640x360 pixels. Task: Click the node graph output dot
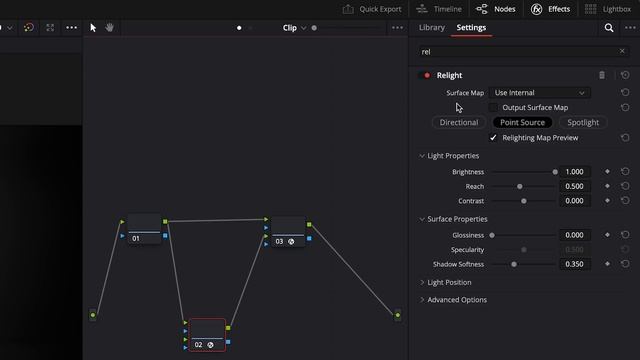point(398,315)
